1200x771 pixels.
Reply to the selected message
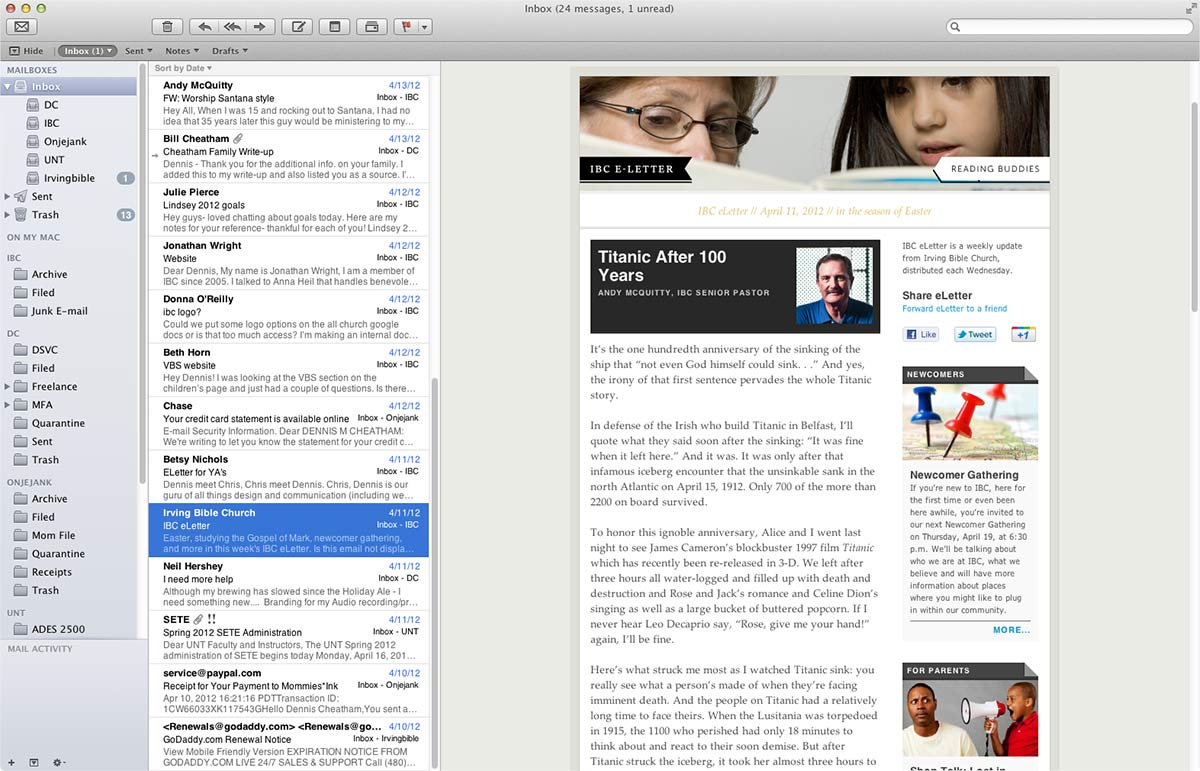pyautogui.click(x=204, y=27)
